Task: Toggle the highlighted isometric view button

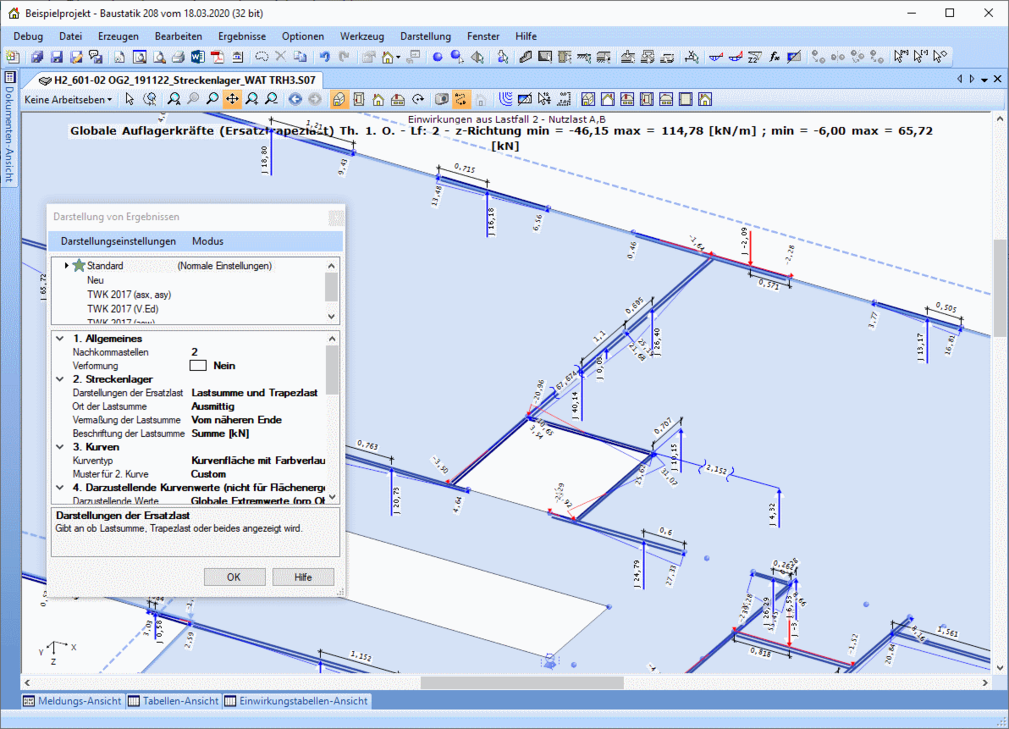Action: (x=339, y=99)
